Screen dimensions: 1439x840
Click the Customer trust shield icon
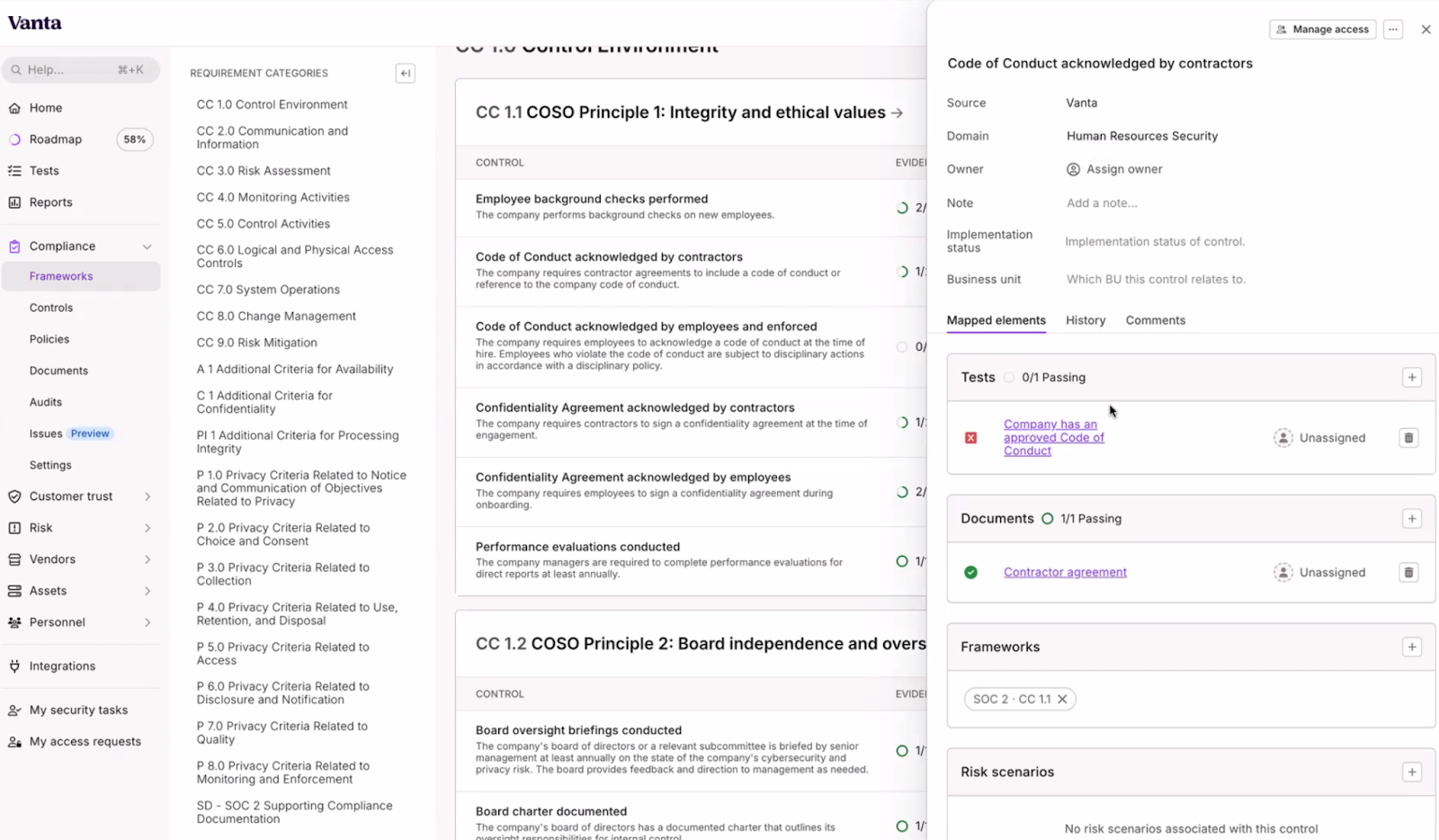[14, 496]
